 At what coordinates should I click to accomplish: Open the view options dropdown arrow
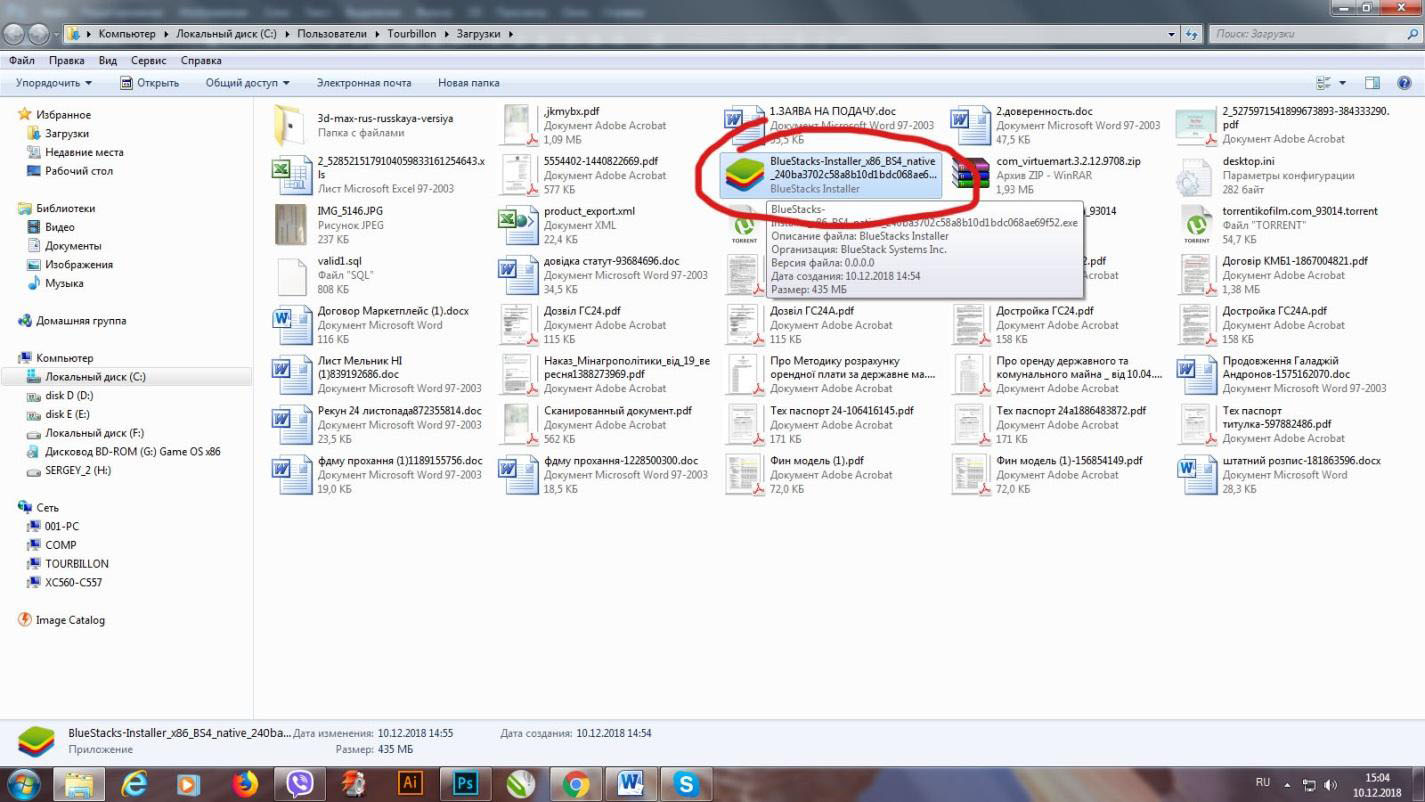pyautogui.click(x=1342, y=83)
